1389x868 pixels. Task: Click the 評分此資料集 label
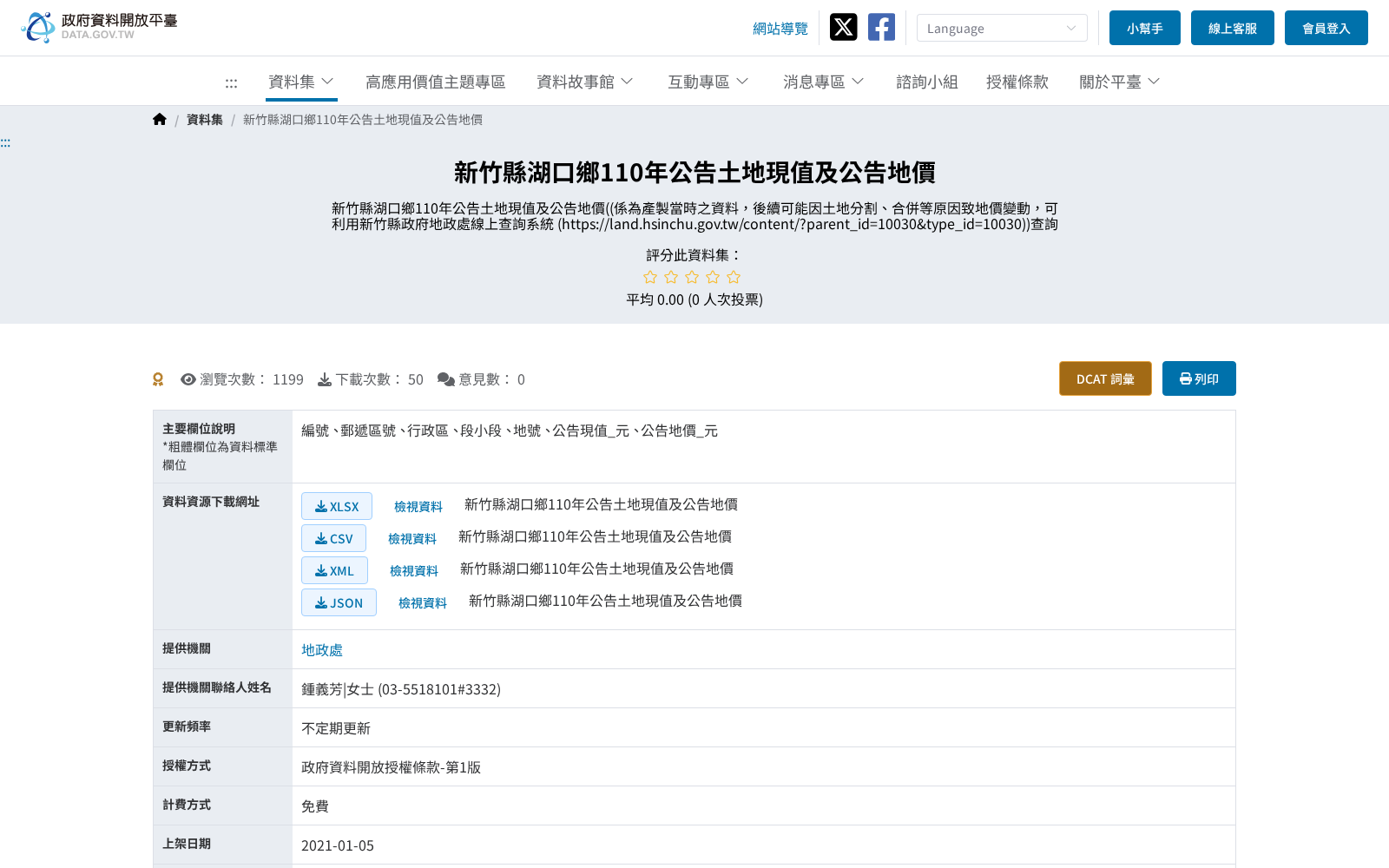[x=694, y=255]
